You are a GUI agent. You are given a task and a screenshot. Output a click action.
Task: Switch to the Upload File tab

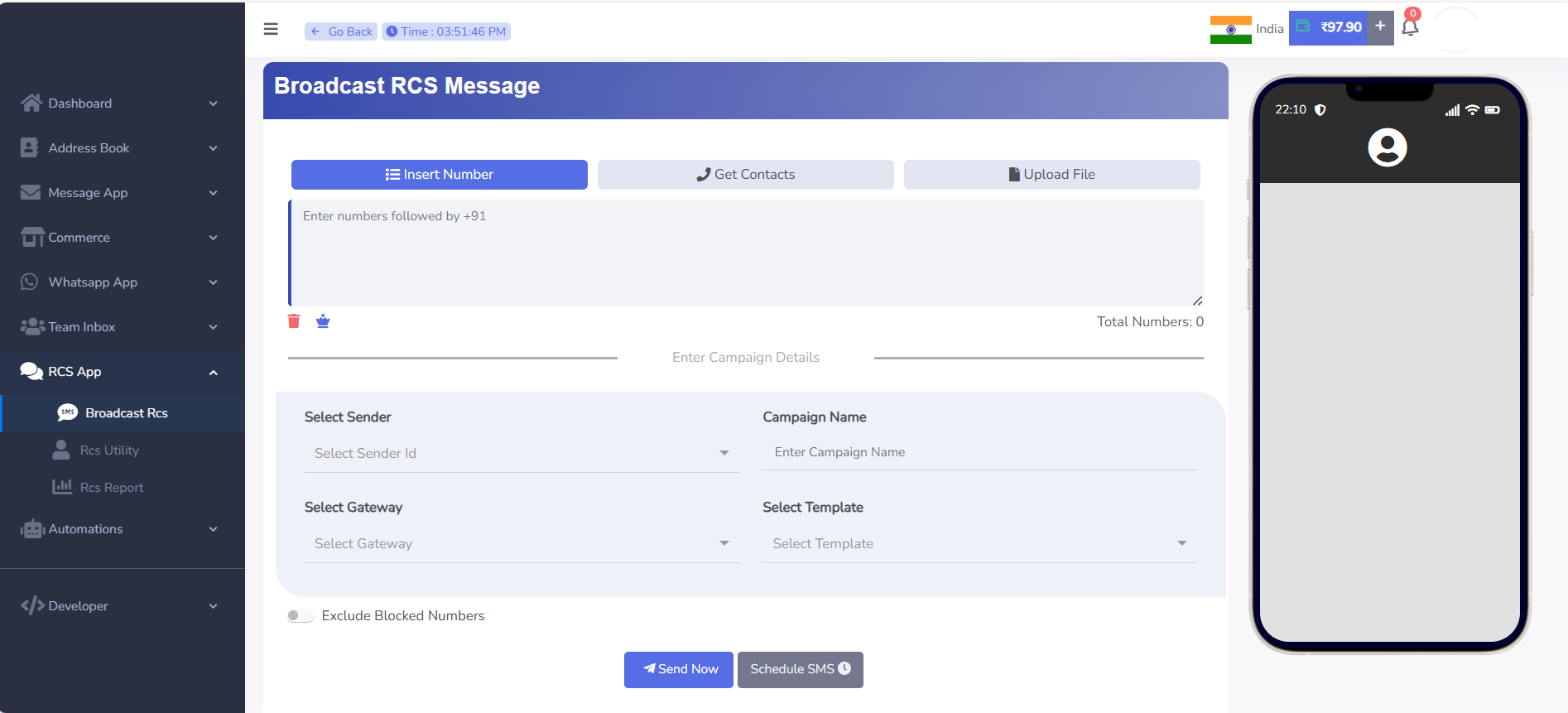point(1051,175)
